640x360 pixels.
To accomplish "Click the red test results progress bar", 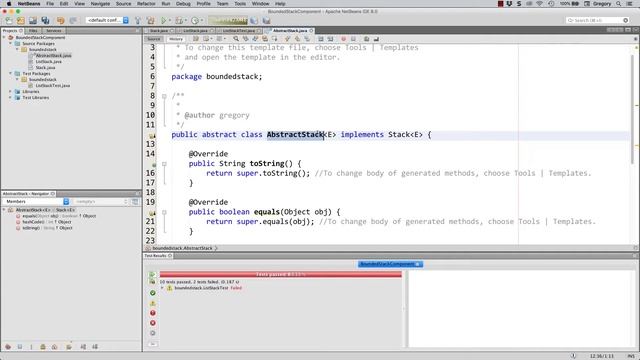I will pos(280,274).
